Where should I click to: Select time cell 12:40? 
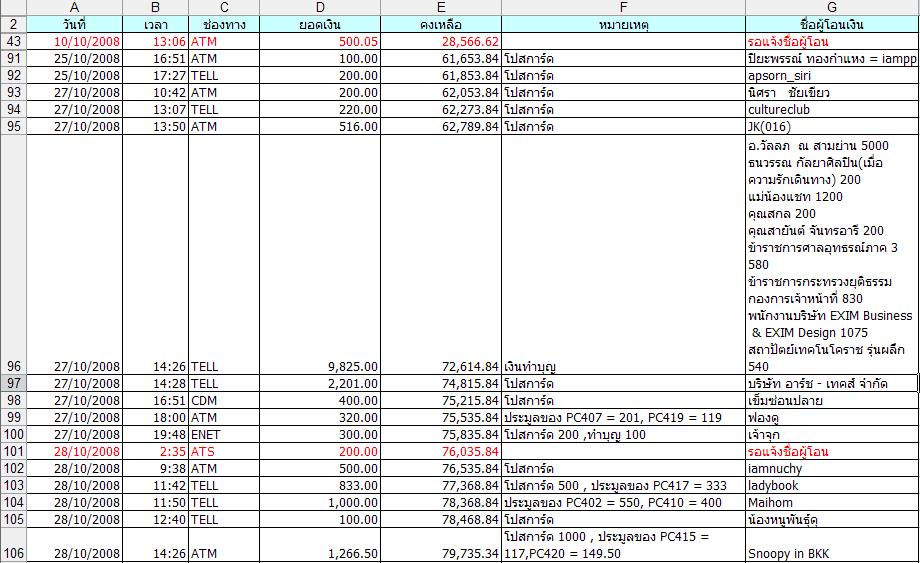click(155, 520)
